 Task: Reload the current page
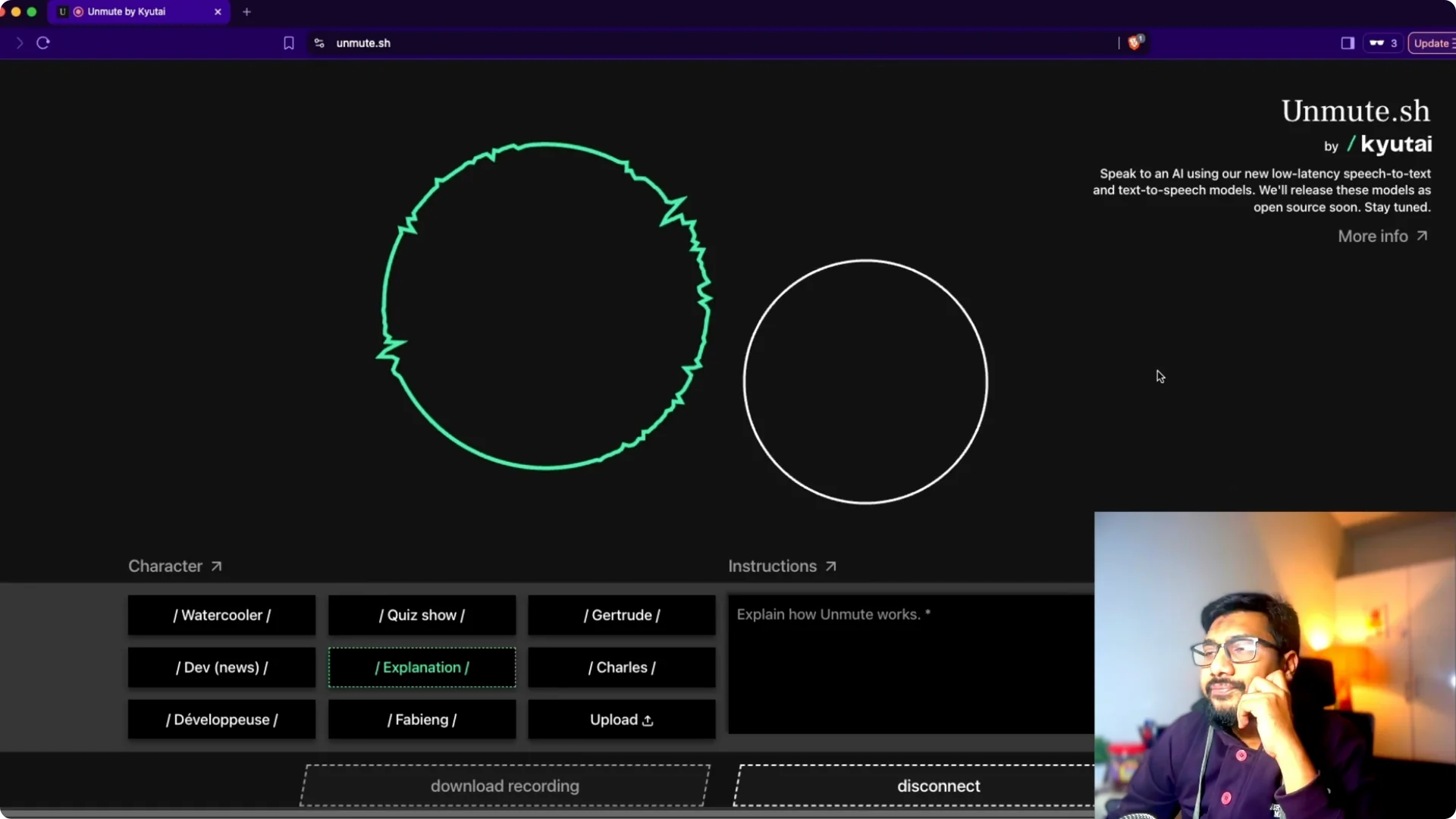point(42,43)
